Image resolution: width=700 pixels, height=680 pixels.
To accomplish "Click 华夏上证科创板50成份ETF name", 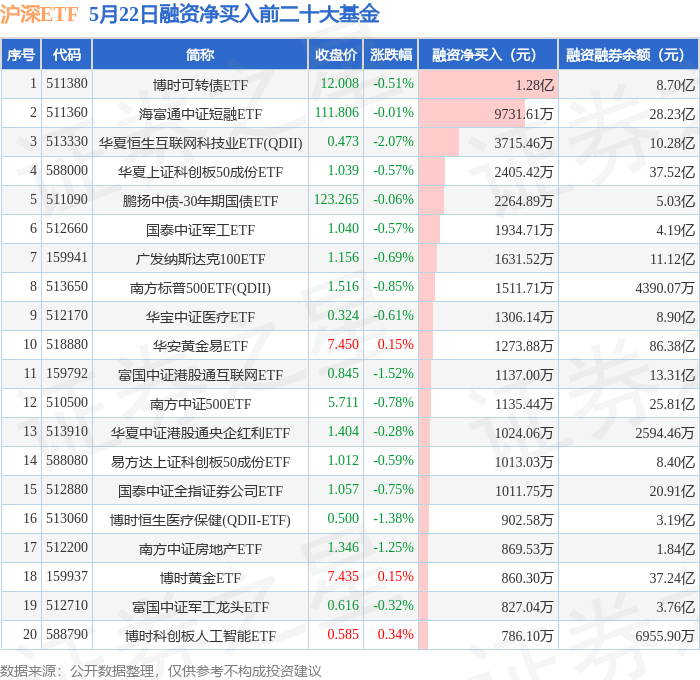I will pyautogui.click(x=200, y=172).
